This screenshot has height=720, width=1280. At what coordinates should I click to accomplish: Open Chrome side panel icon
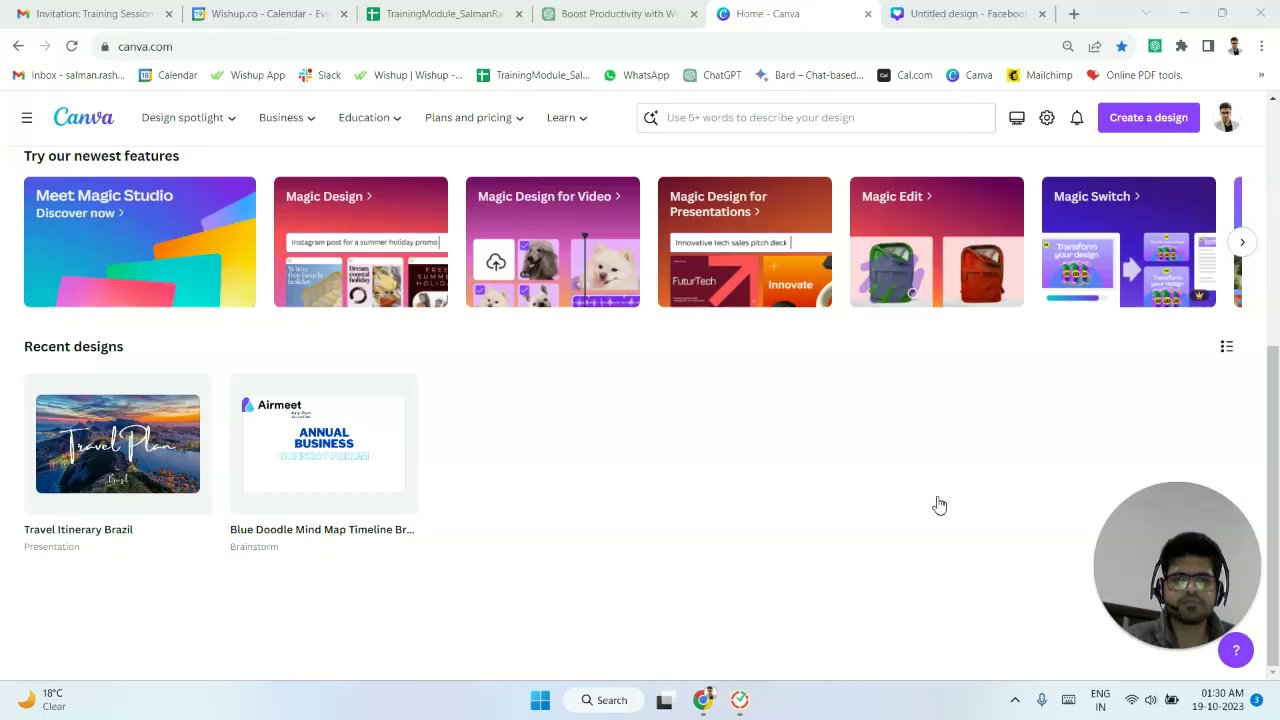point(1208,46)
